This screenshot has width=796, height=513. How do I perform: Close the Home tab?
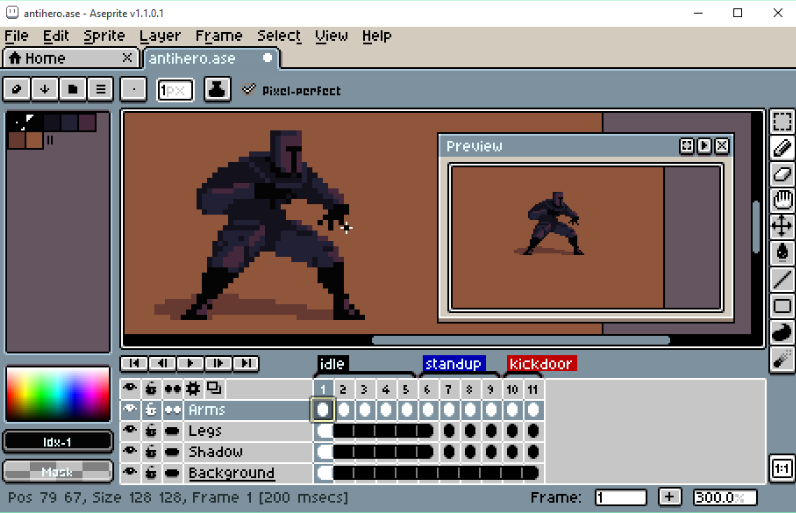pyautogui.click(x=127, y=58)
